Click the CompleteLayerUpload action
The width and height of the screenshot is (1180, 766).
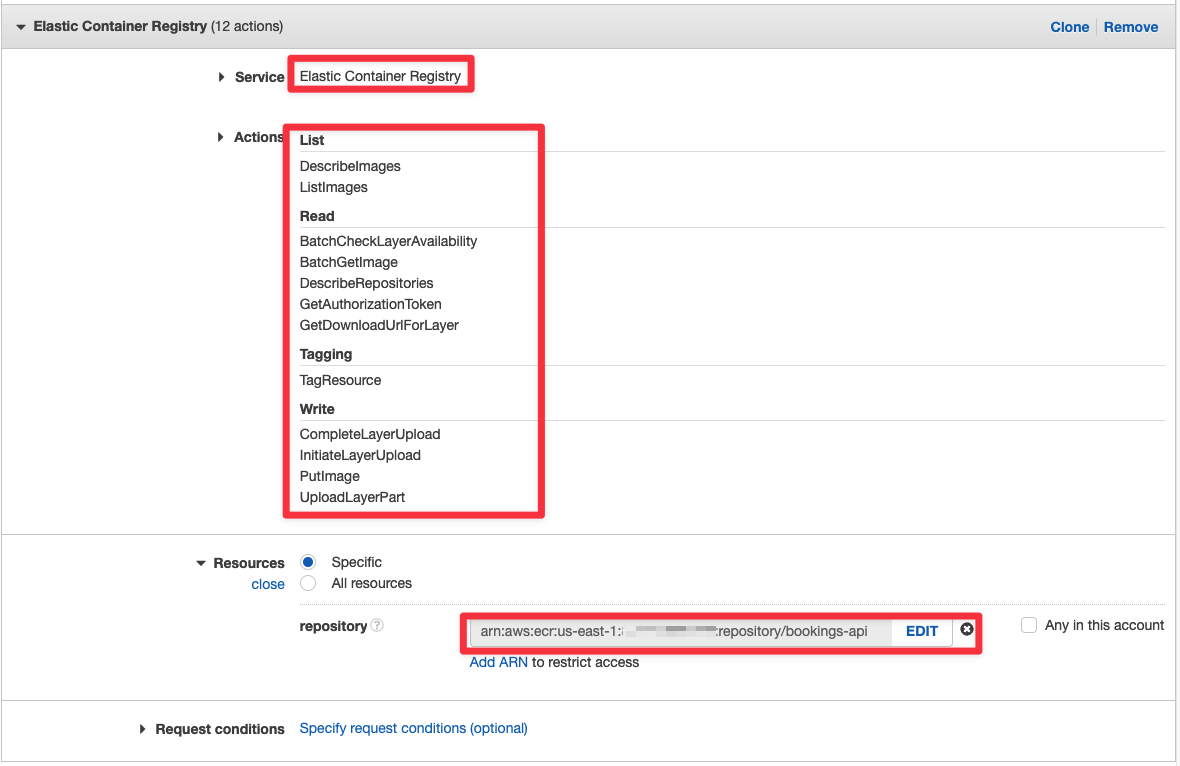[x=370, y=435]
